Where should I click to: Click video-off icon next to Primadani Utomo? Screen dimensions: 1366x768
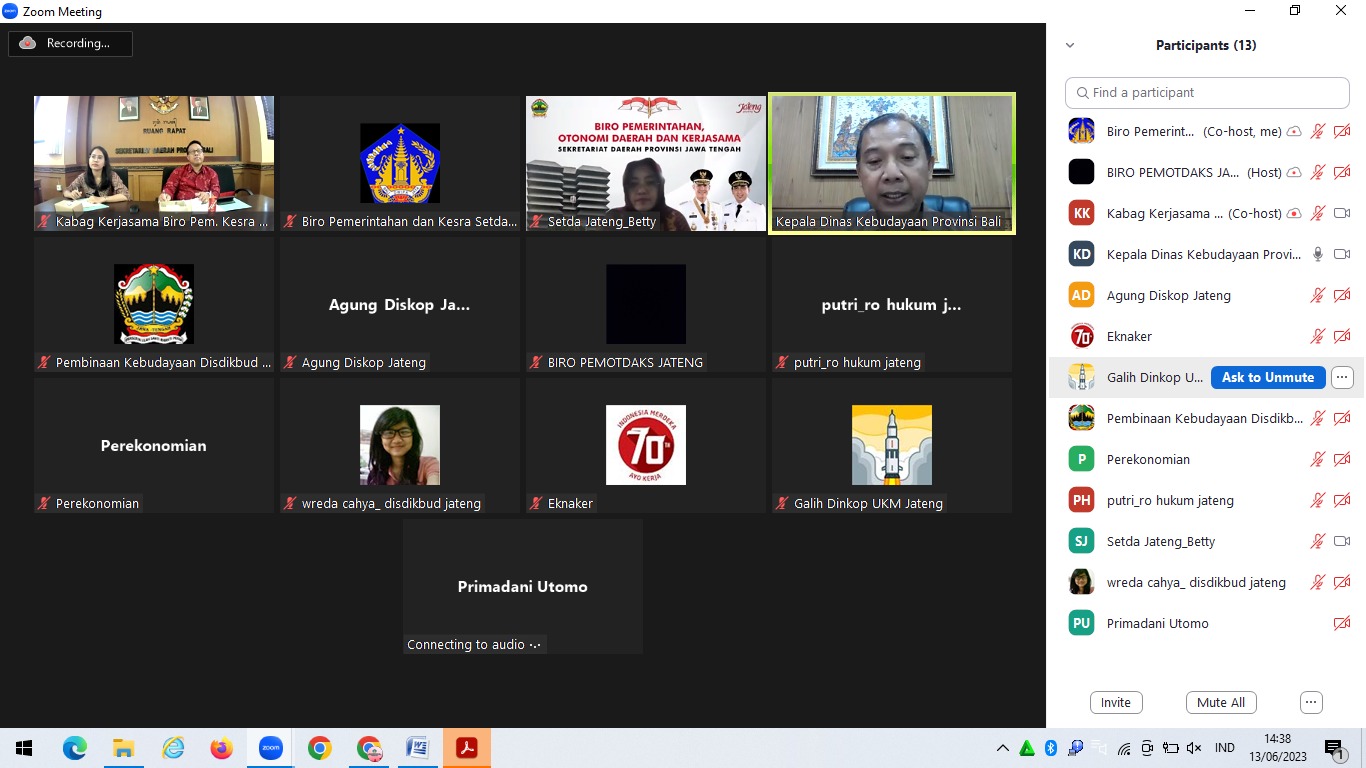(1342, 623)
